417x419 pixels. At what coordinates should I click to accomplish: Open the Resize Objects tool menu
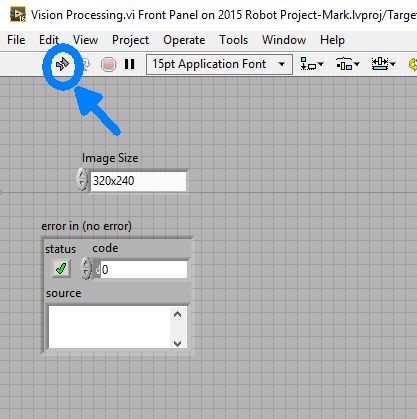(x=383, y=64)
